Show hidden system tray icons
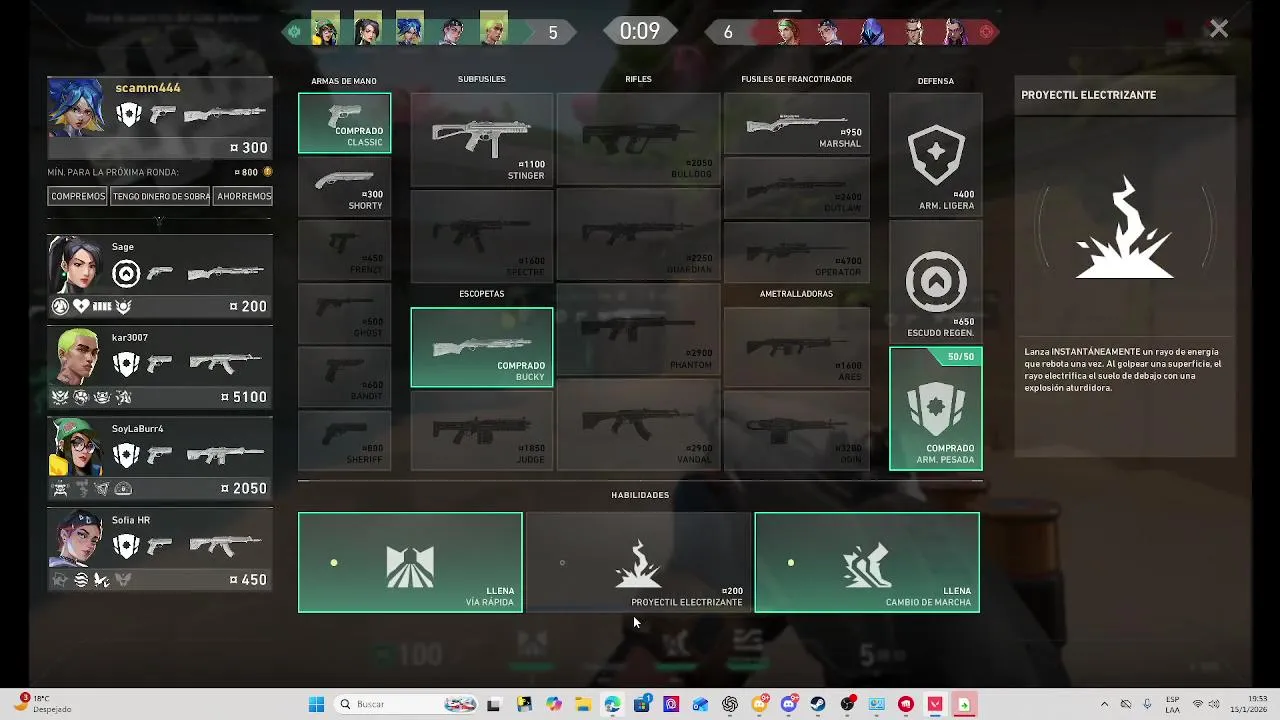The width and height of the screenshot is (1280, 720). tap(1104, 704)
